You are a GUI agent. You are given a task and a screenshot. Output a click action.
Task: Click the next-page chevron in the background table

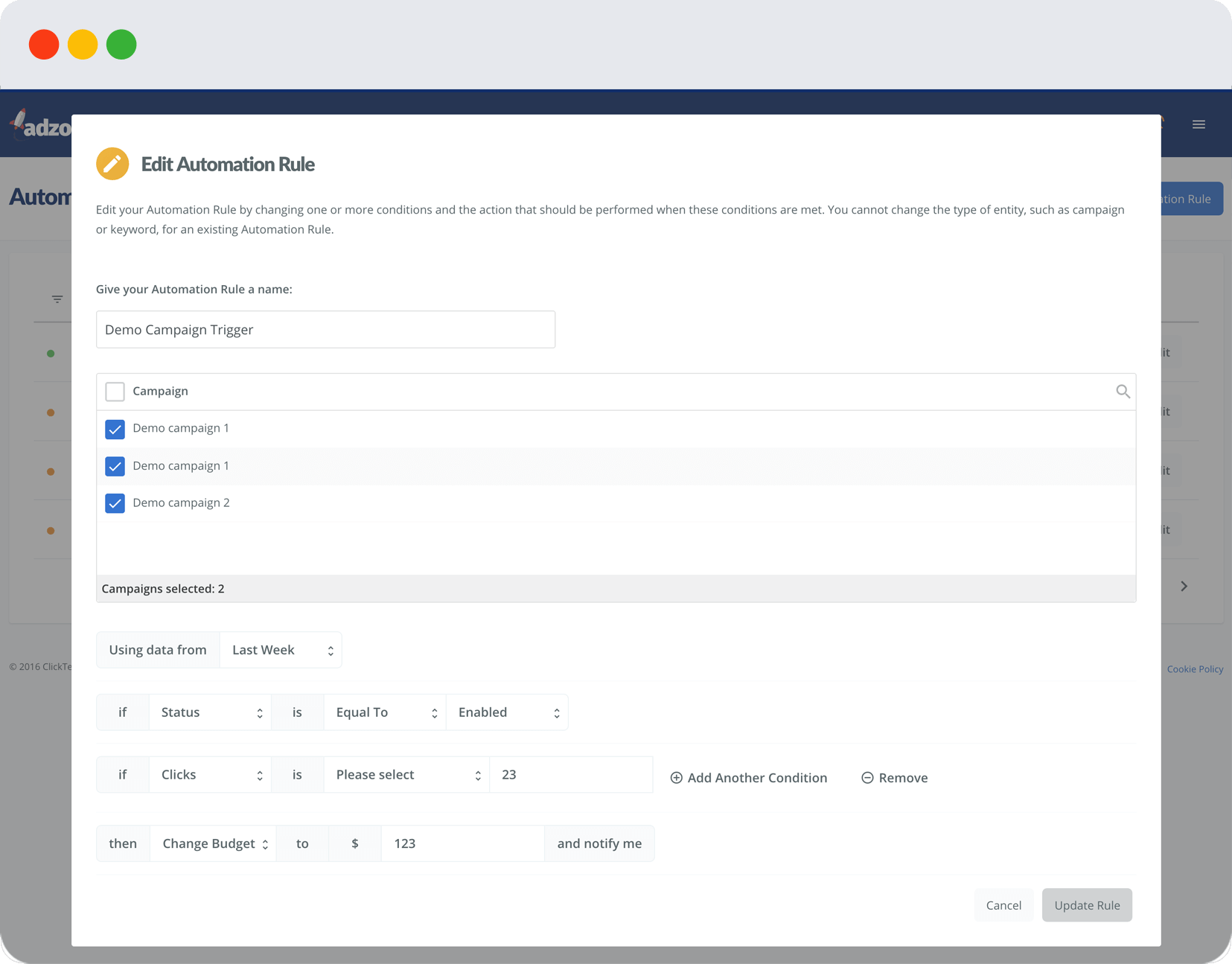pyautogui.click(x=1184, y=587)
